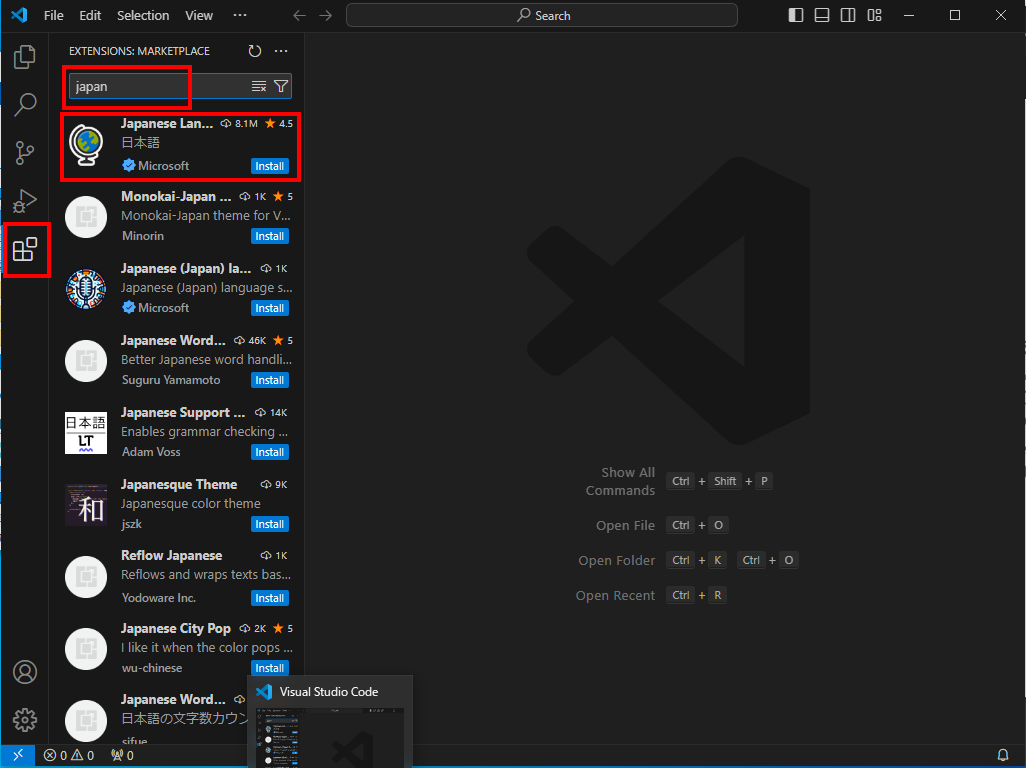
Task: Open the Accounts icon
Action: pyautogui.click(x=25, y=671)
